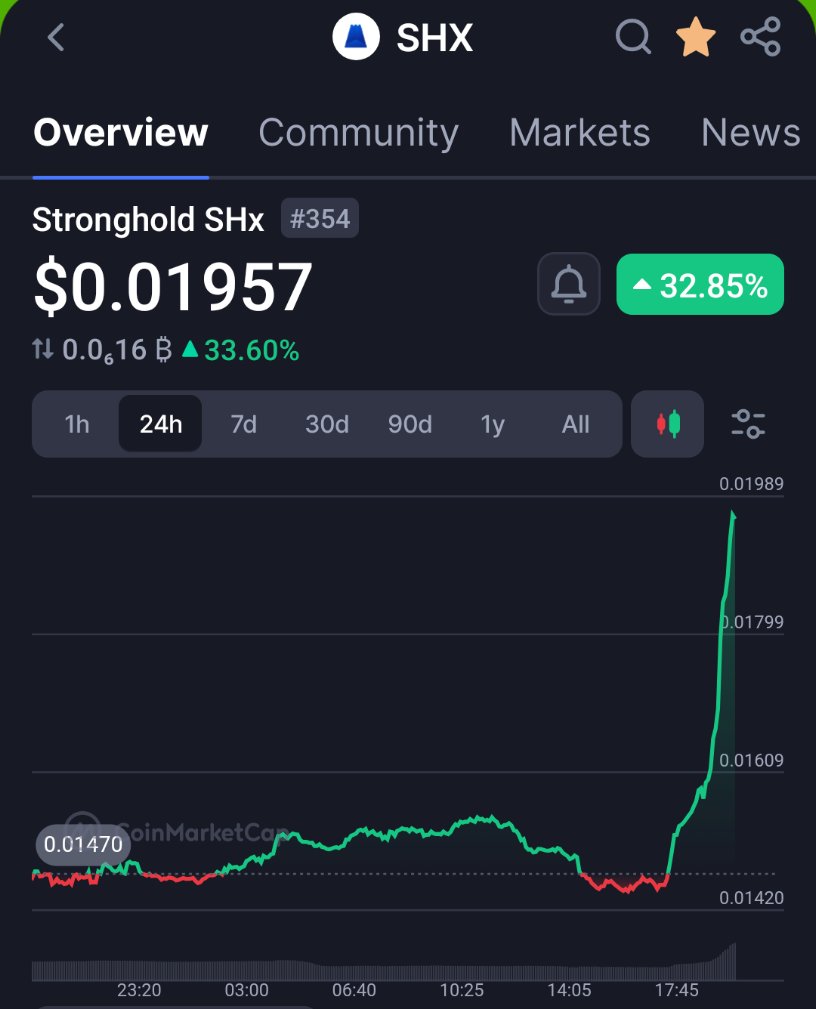
Task: Select the Overview tab
Action: point(120,133)
